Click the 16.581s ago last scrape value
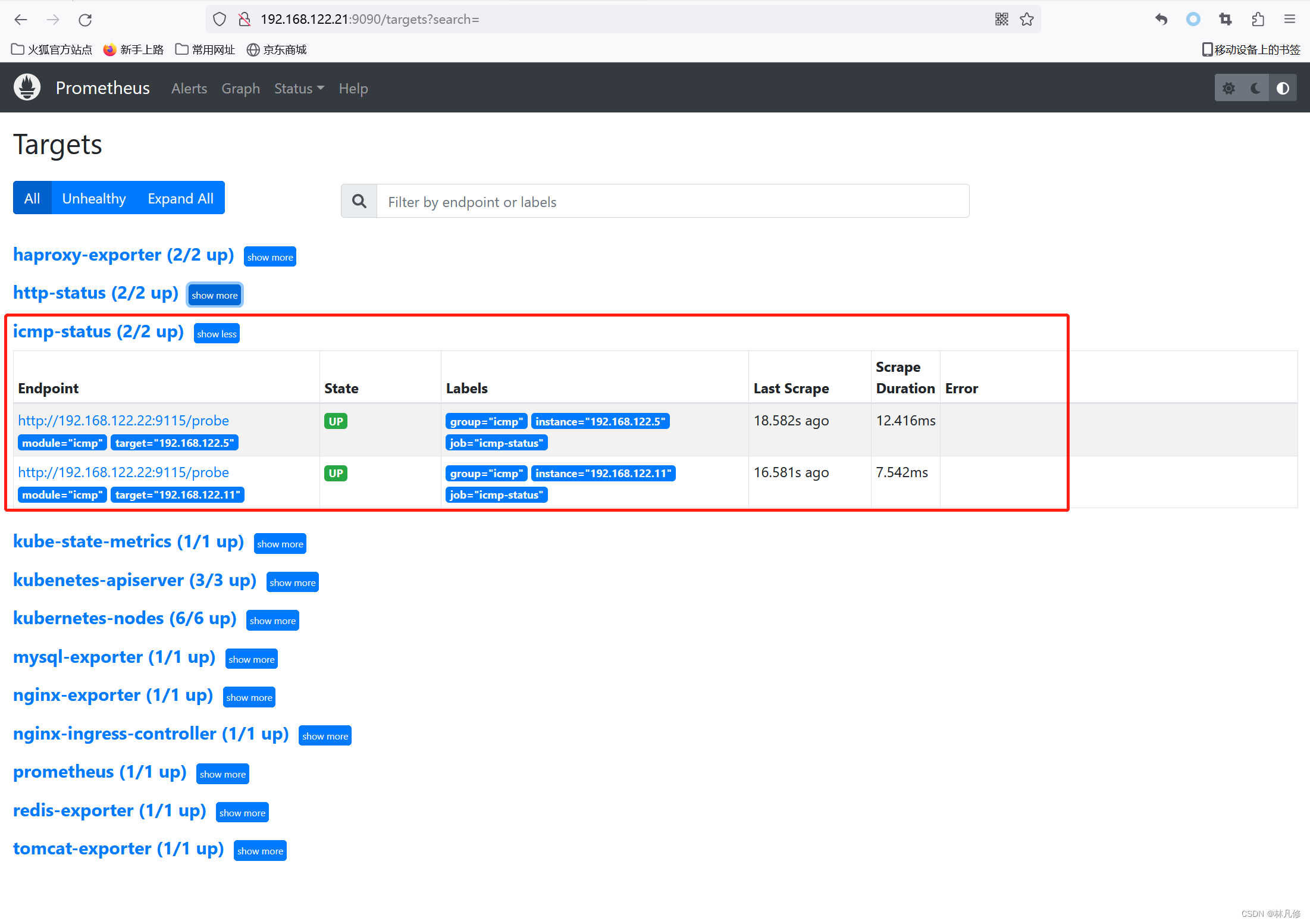Screen dimensions: 1310x924 tap(791, 472)
